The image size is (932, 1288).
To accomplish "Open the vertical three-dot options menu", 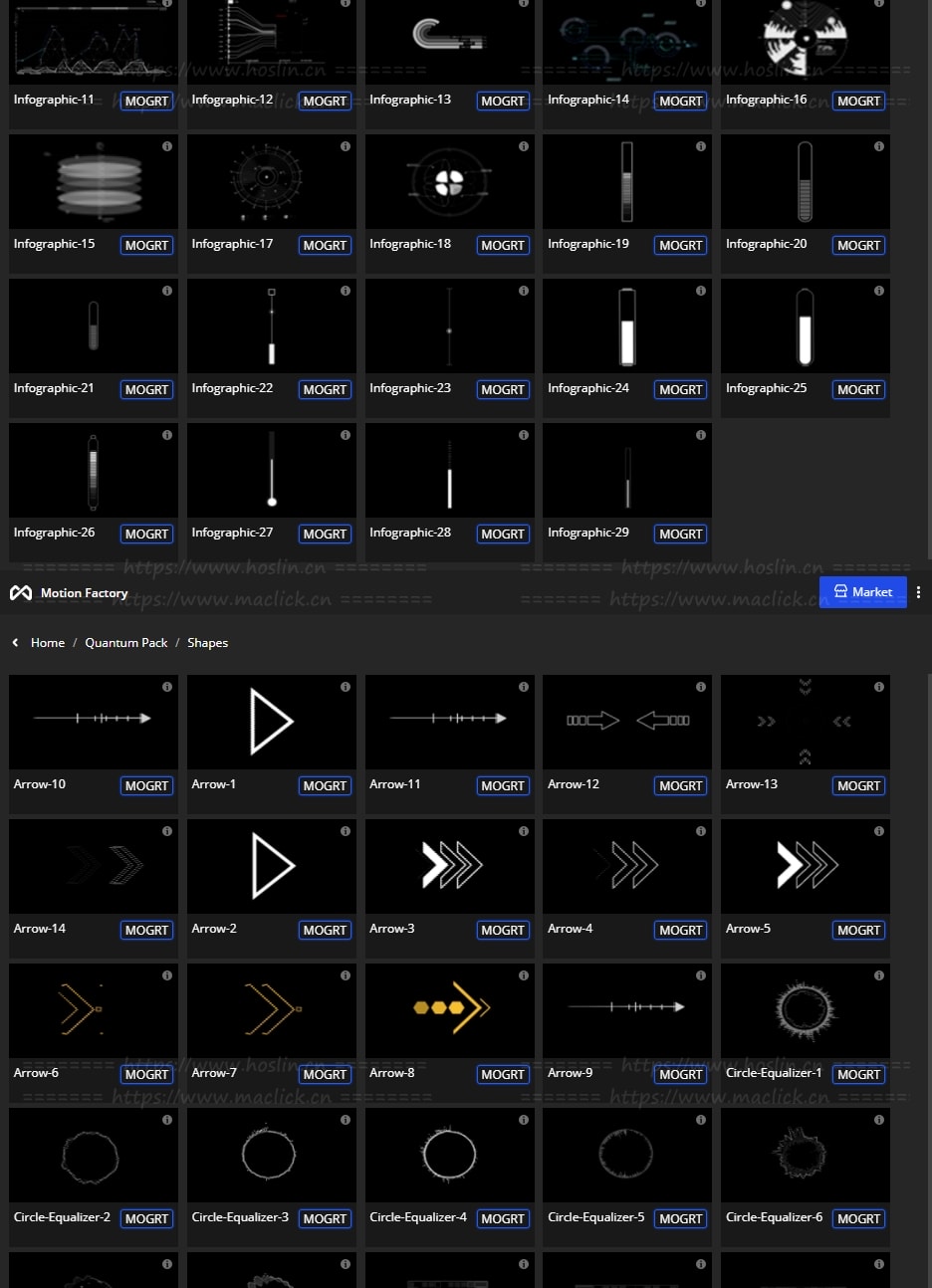I will click(x=918, y=592).
